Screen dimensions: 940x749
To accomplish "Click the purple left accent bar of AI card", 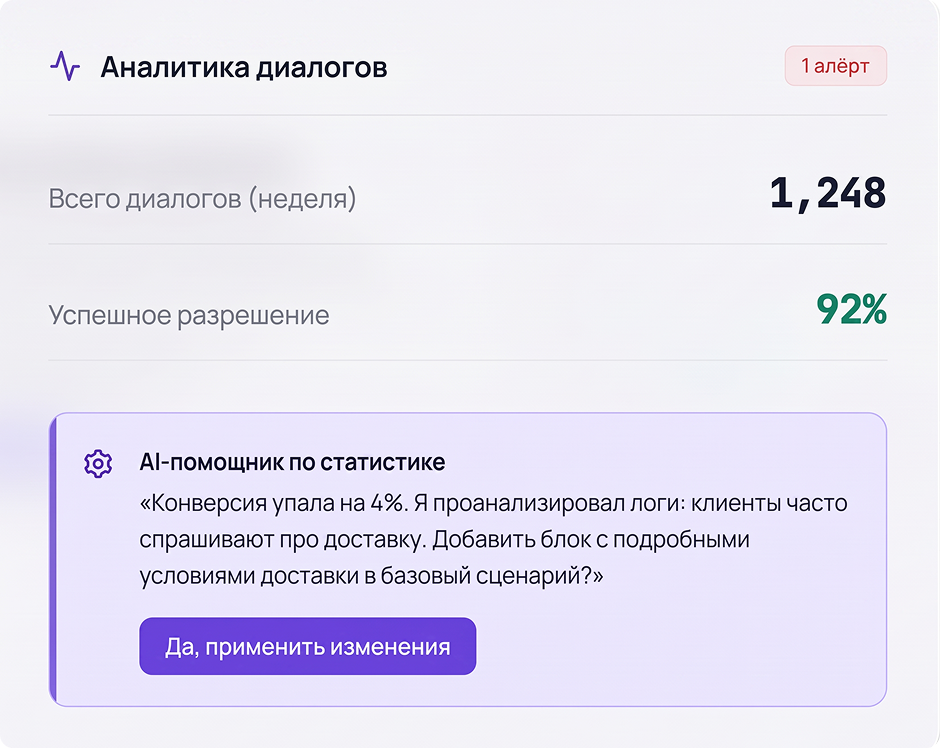I will click(53, 560).
